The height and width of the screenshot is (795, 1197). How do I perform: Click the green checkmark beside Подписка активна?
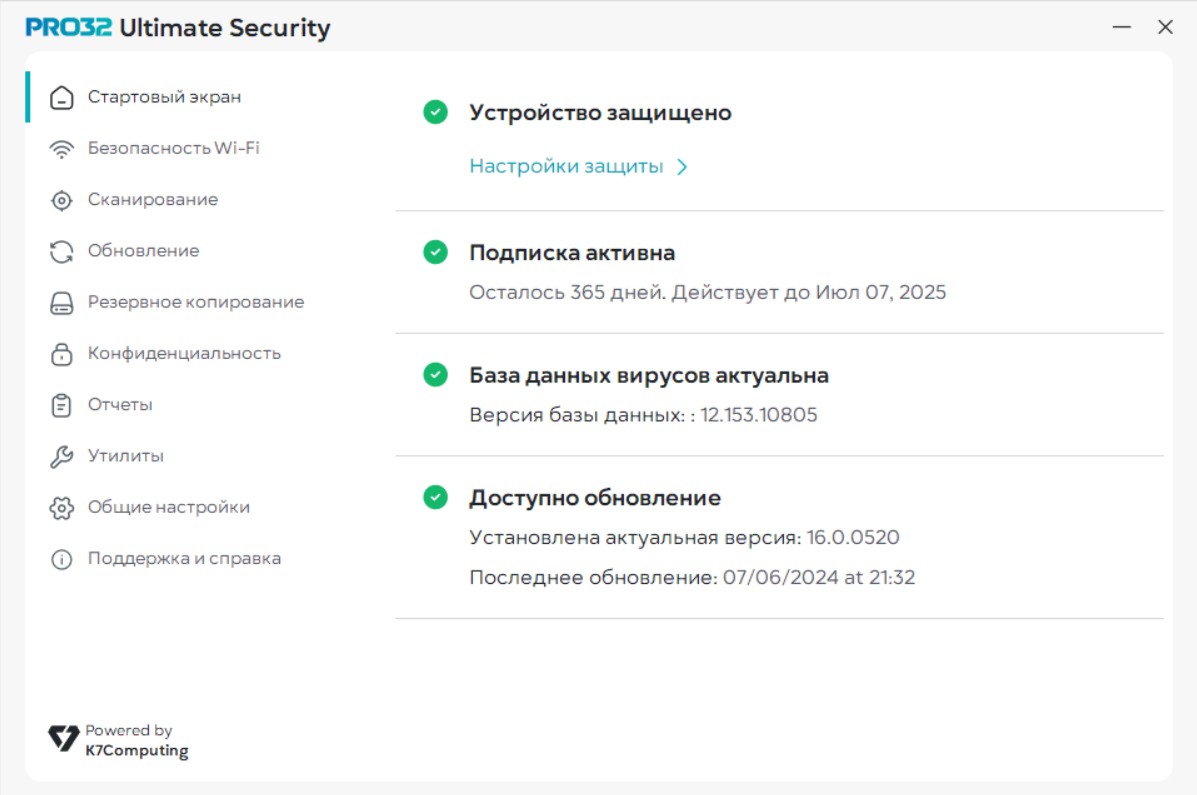435,252
